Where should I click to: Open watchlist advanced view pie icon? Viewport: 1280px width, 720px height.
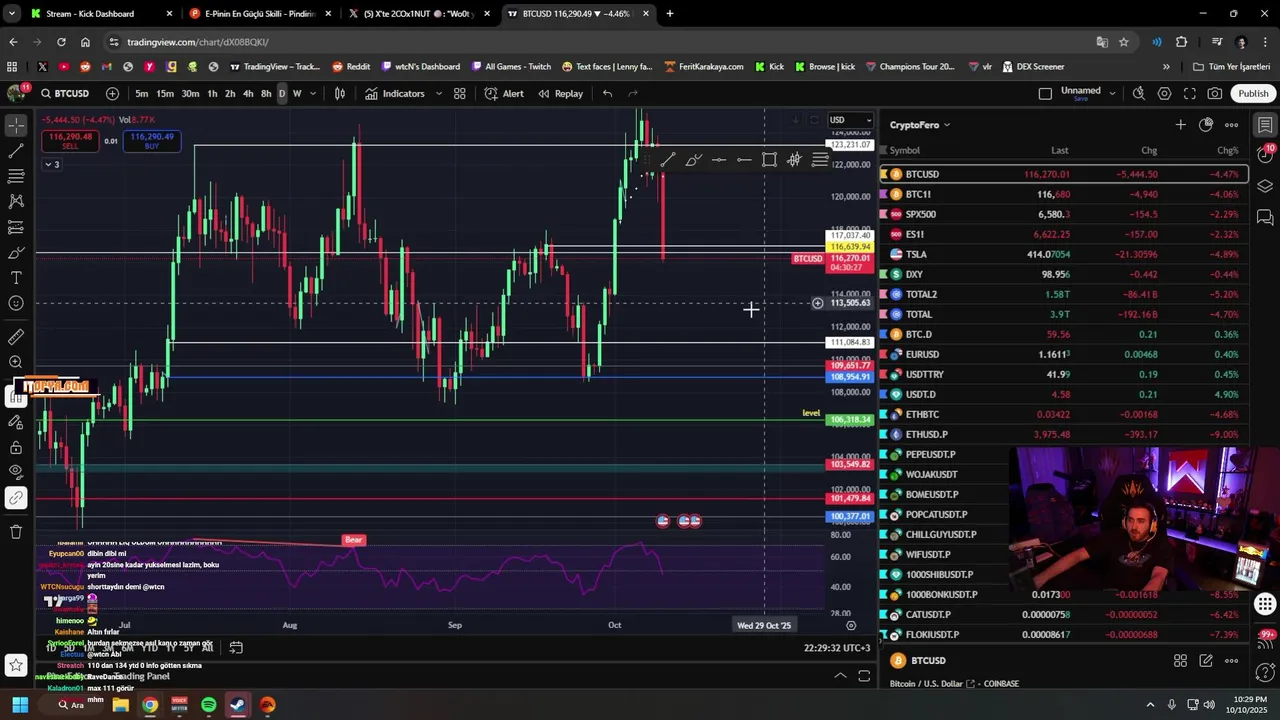click(x=1206, y=125)
